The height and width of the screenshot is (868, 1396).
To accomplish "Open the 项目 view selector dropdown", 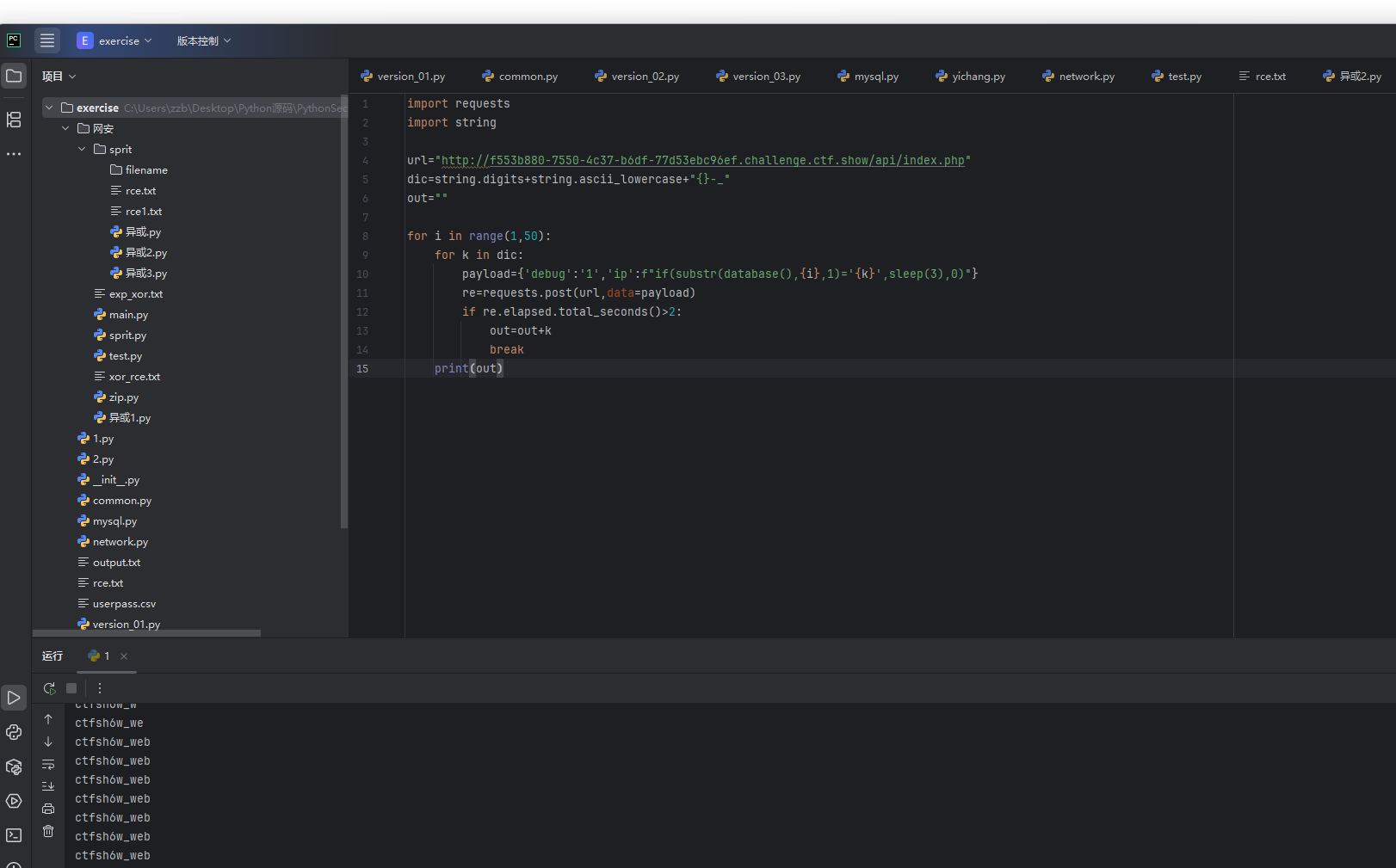I will (59, 77).
